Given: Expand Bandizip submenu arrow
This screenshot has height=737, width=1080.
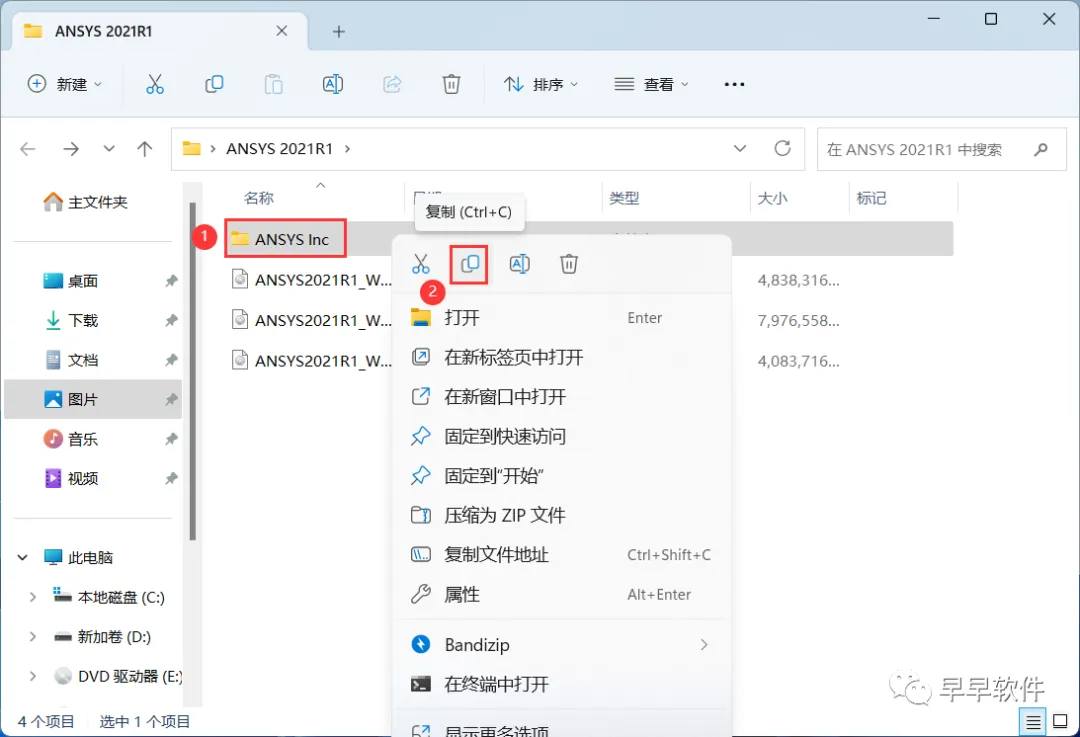Looking at the screenshot, I should [x=704, y=645].
